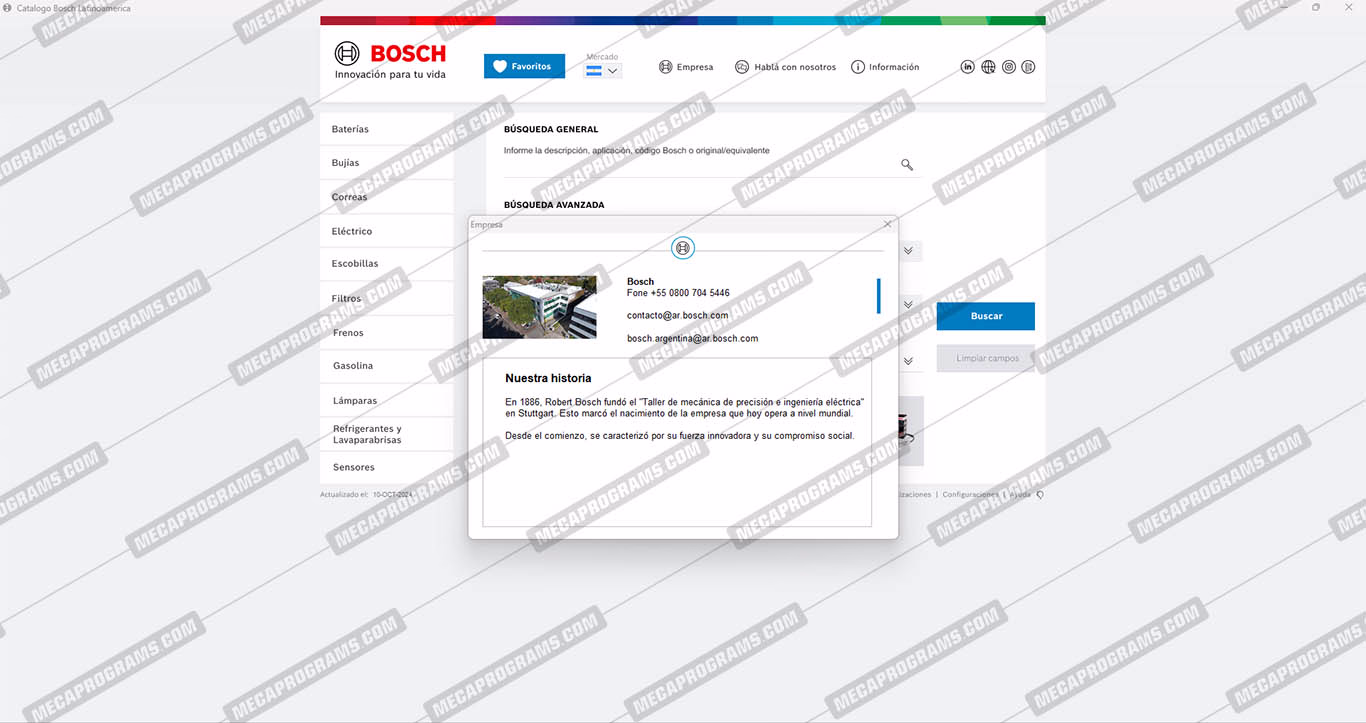Screen dimensions: 1366x723
Task: Click the Bosch building photo thumbnail
Action: 539,307
